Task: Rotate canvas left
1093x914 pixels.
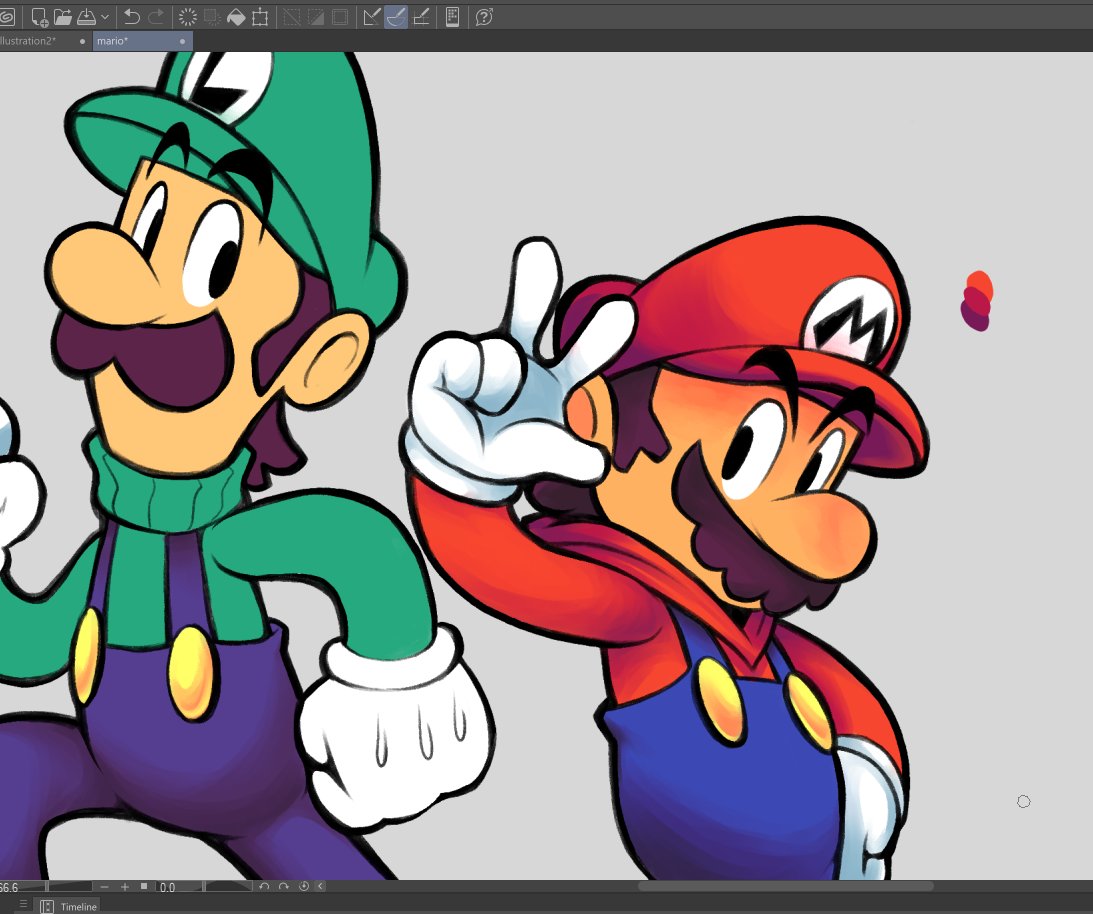Action: [x=264, y=887]
